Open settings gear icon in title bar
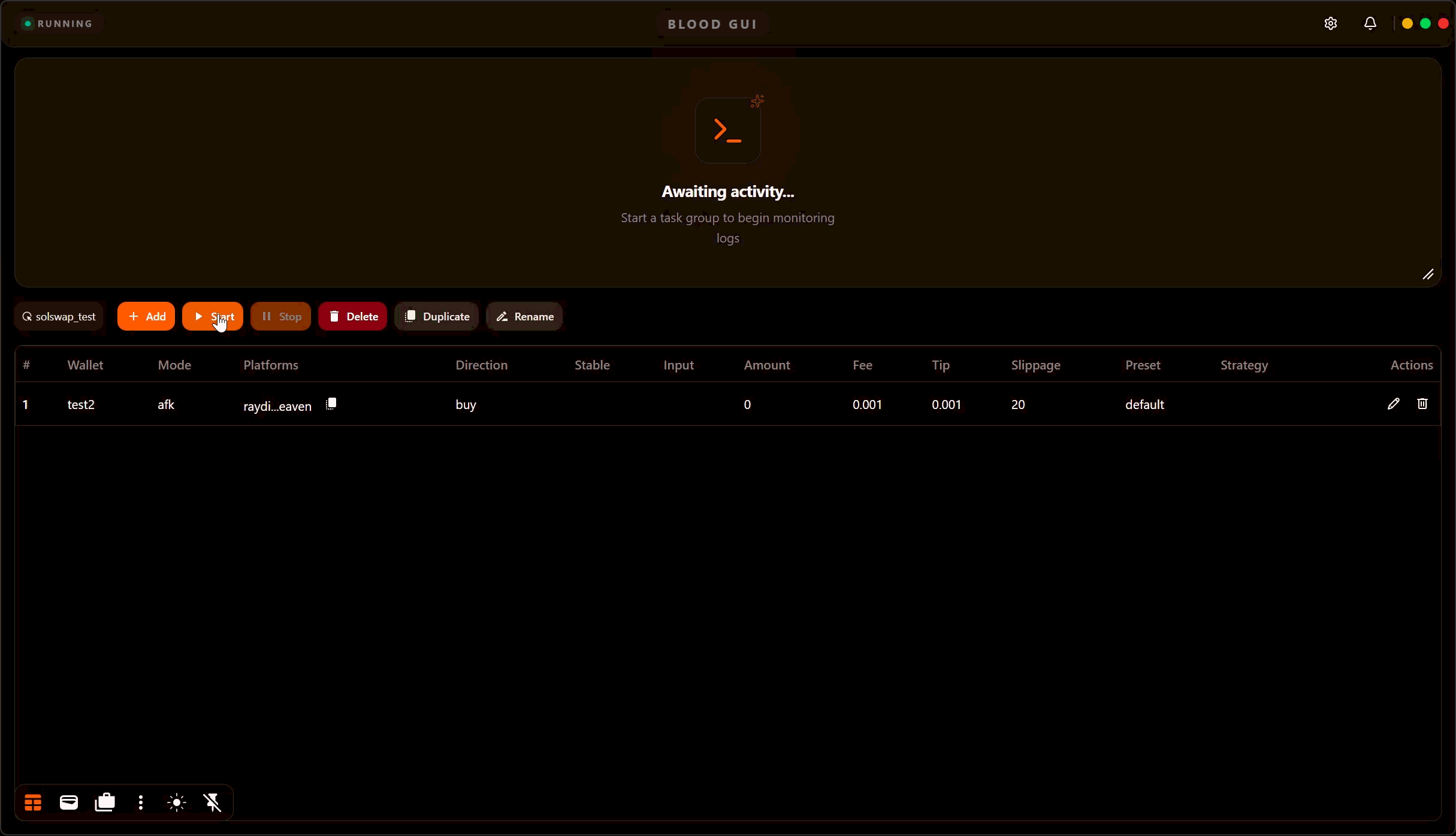 1330,23
